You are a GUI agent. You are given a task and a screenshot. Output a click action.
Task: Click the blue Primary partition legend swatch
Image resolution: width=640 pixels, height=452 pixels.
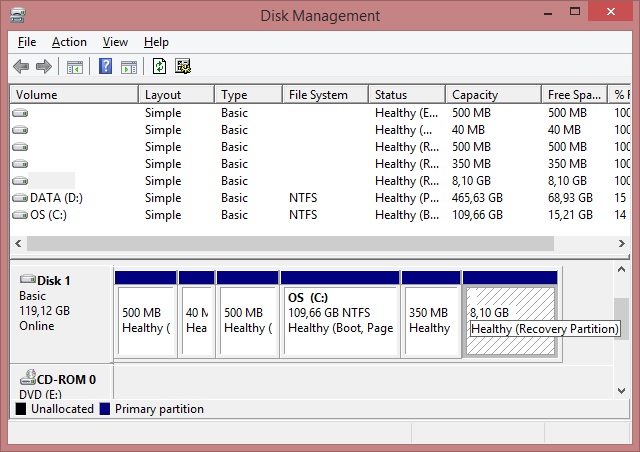(x=106, y=409)
